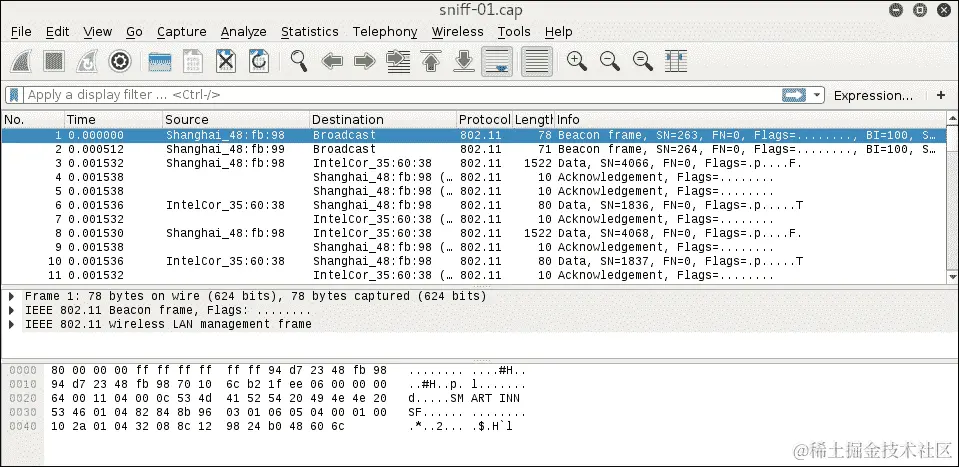Toggle auto scroll during live capture
The image size is (959, 467).
(497, 62)
